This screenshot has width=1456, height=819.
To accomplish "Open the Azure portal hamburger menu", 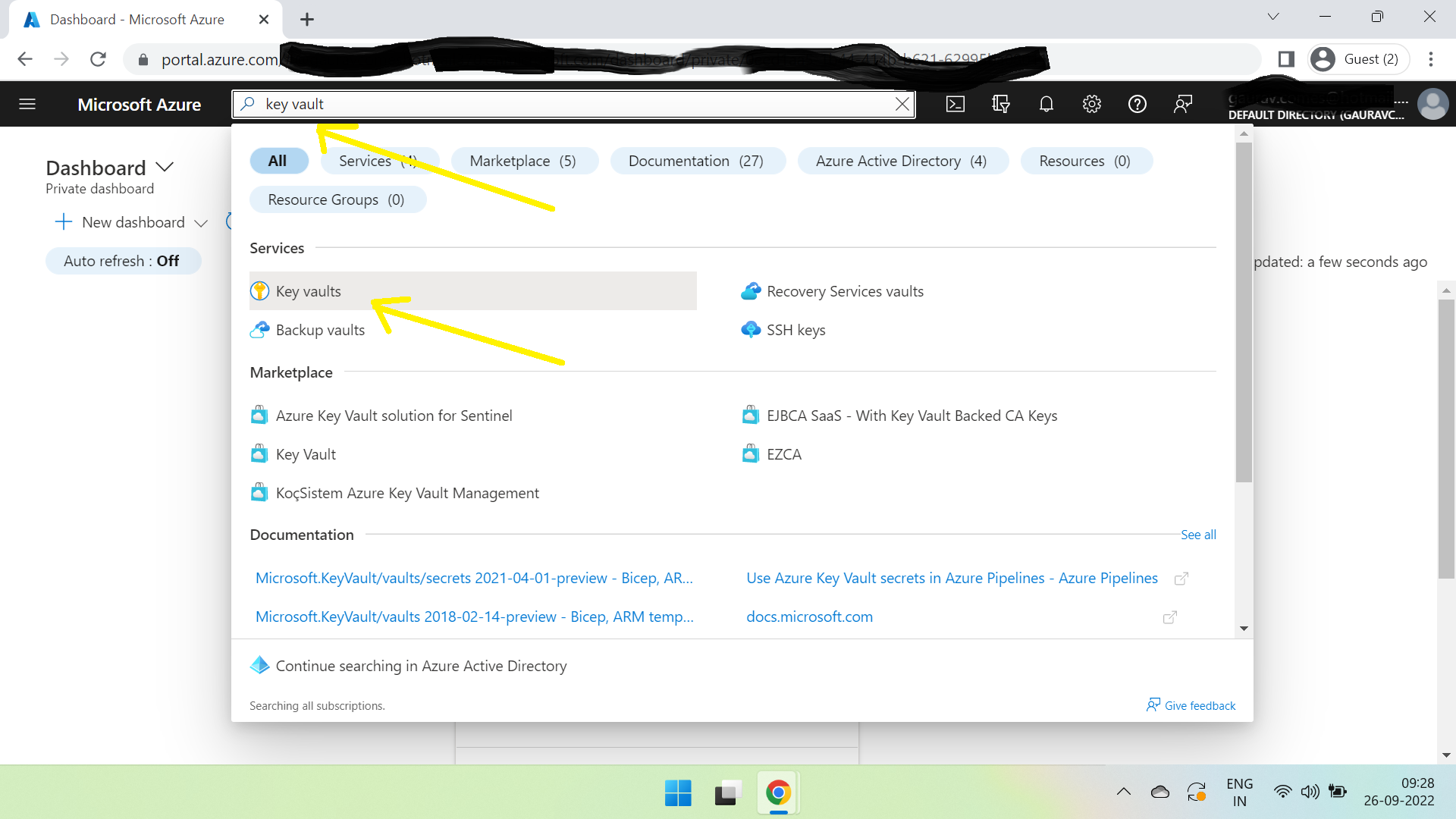I will pyautogui.click(x=27, y=104).
